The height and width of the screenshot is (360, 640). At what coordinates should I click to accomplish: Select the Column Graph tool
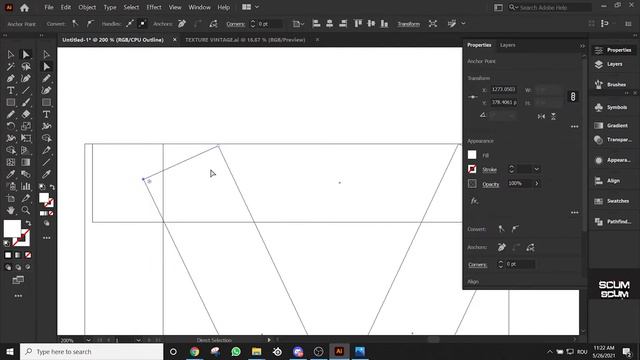26,187
